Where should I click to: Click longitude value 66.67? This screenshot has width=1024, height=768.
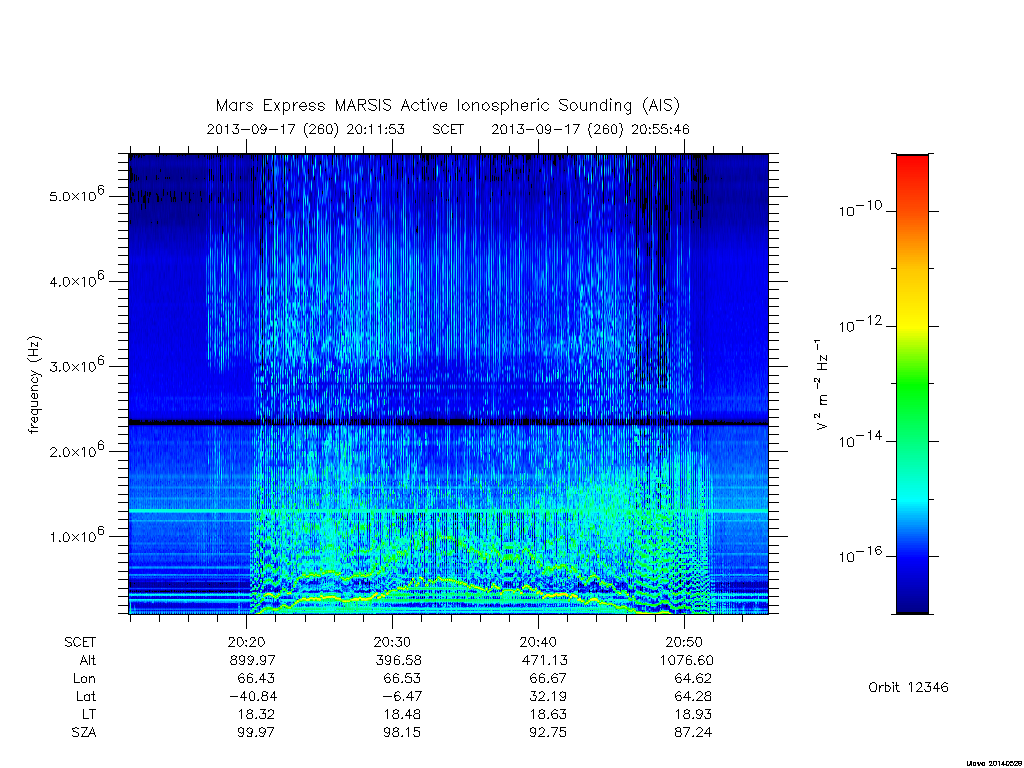pos(548,679)
